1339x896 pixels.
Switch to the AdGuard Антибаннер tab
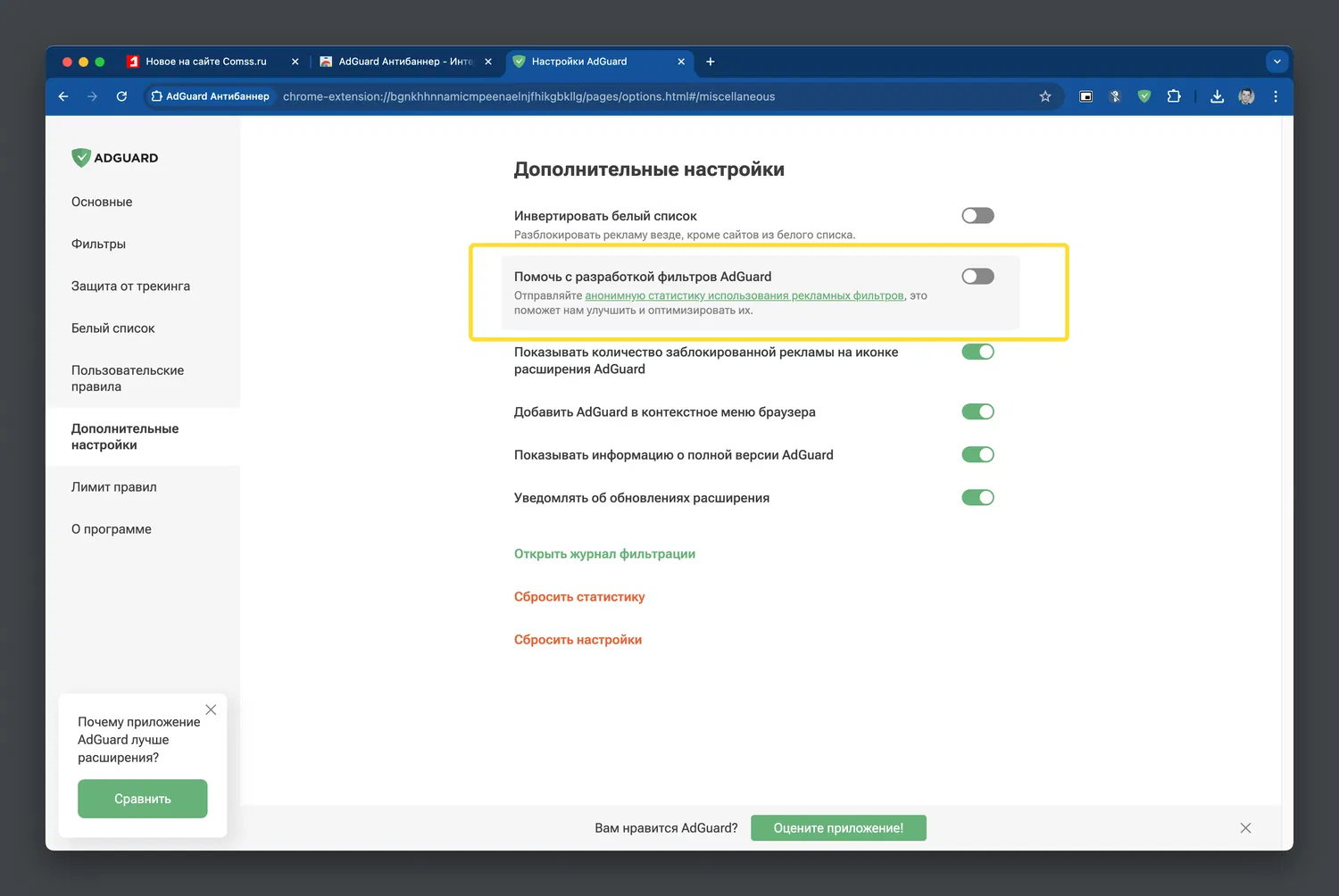pyautogui.click(x=405, y=62)
